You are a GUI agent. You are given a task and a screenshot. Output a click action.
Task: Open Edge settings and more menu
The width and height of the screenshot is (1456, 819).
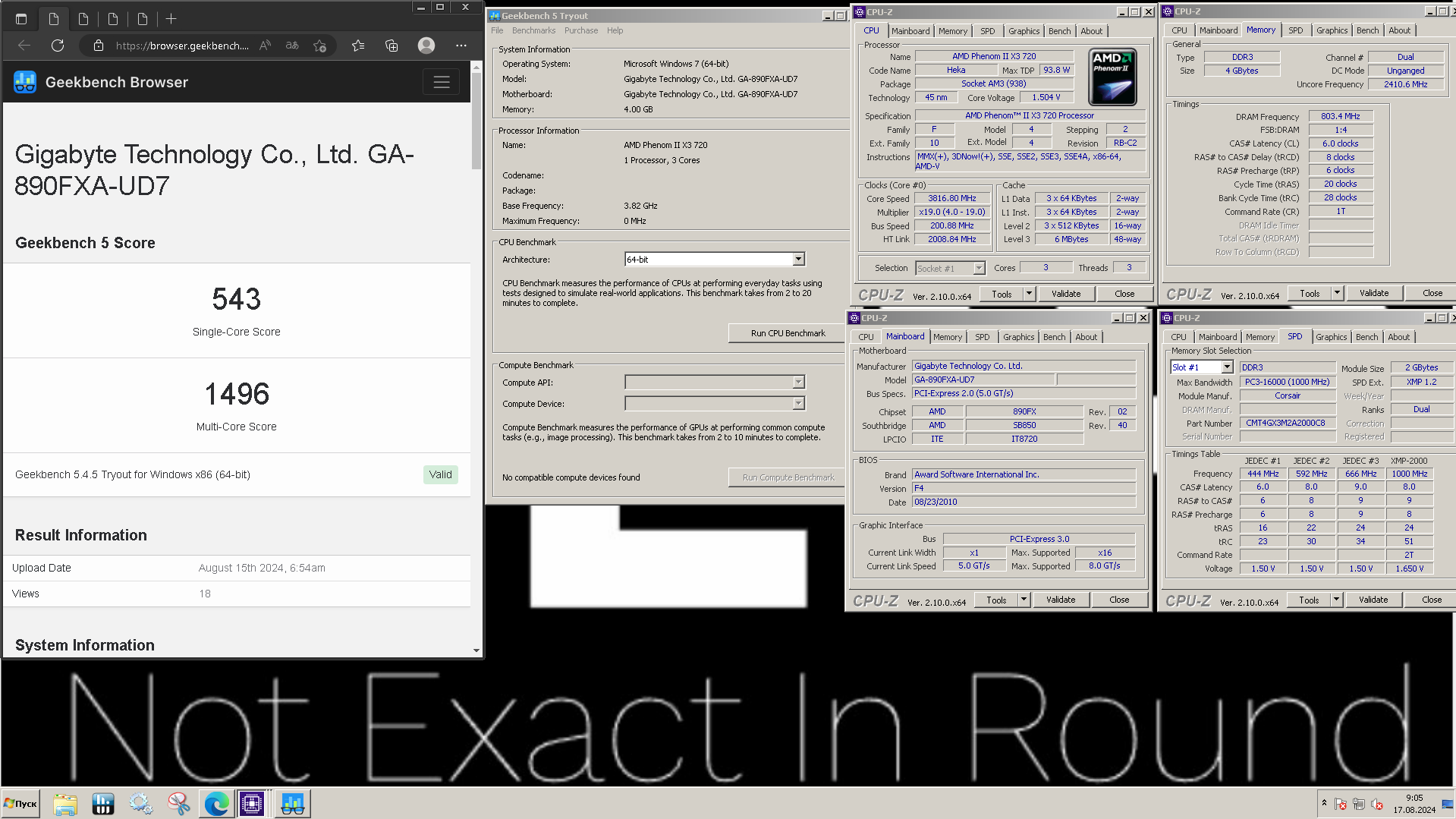pos(461,46)
